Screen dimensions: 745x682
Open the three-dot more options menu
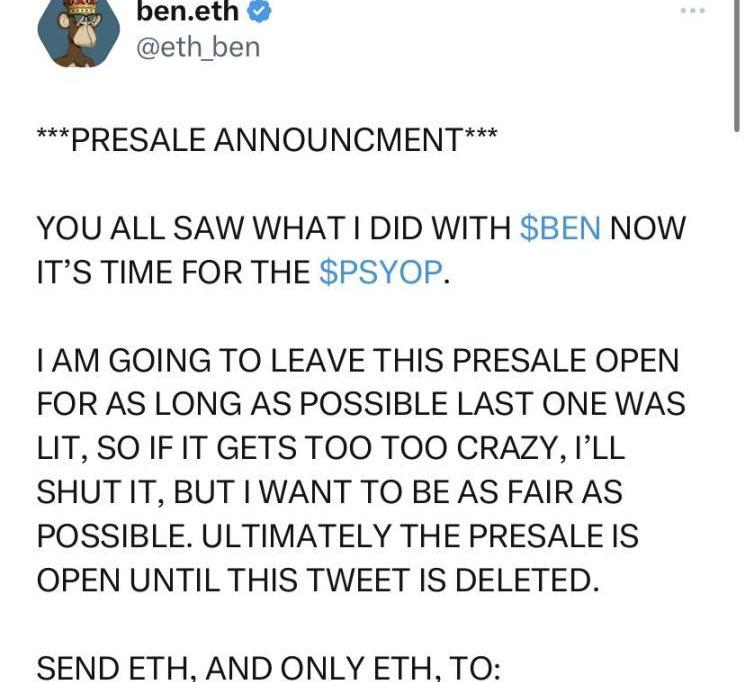(x=692, y=12)
